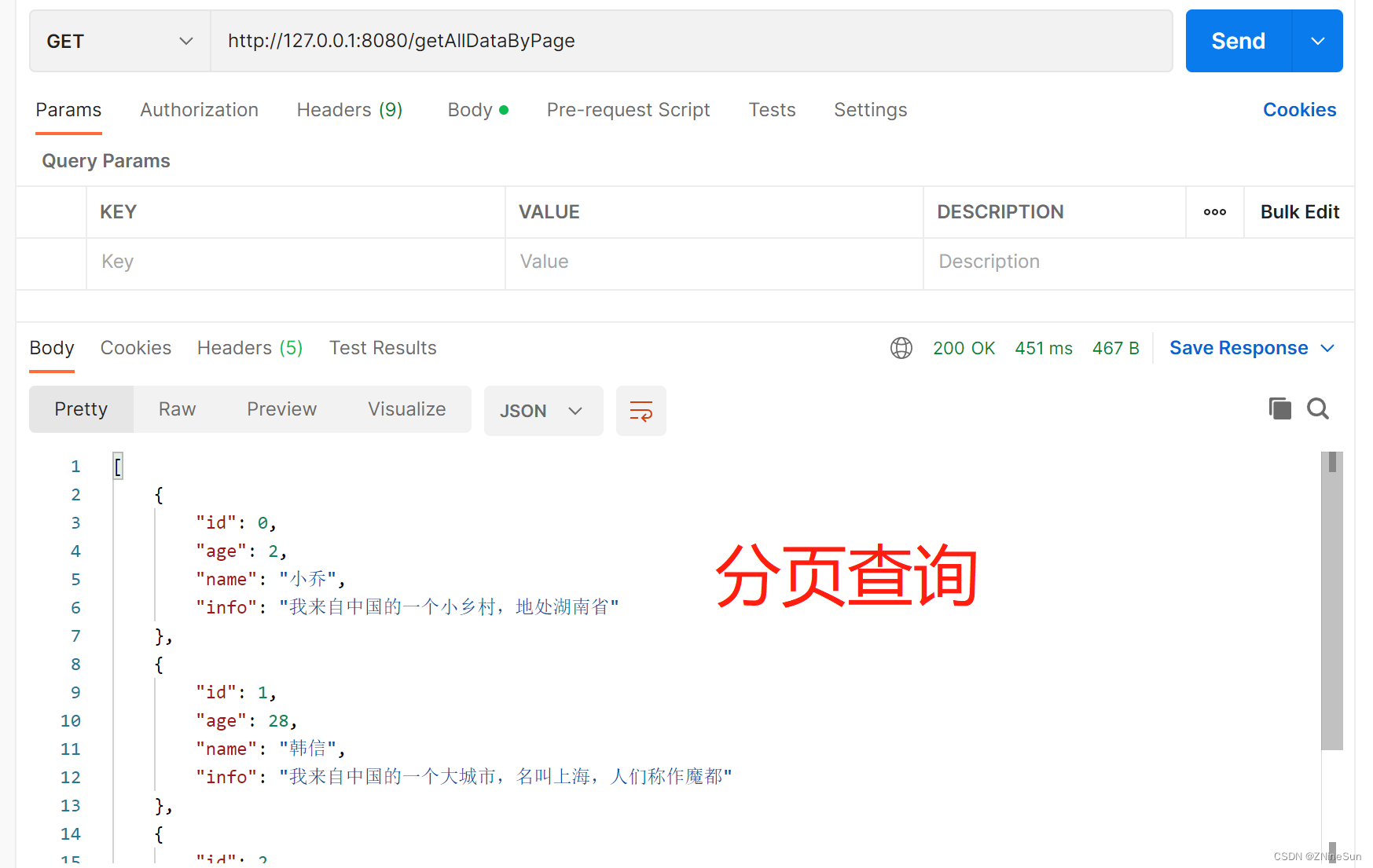The width and height of the screenshot is (1373, 868).
Task: Click the "id": 0 line
Action: coord(237,523)
